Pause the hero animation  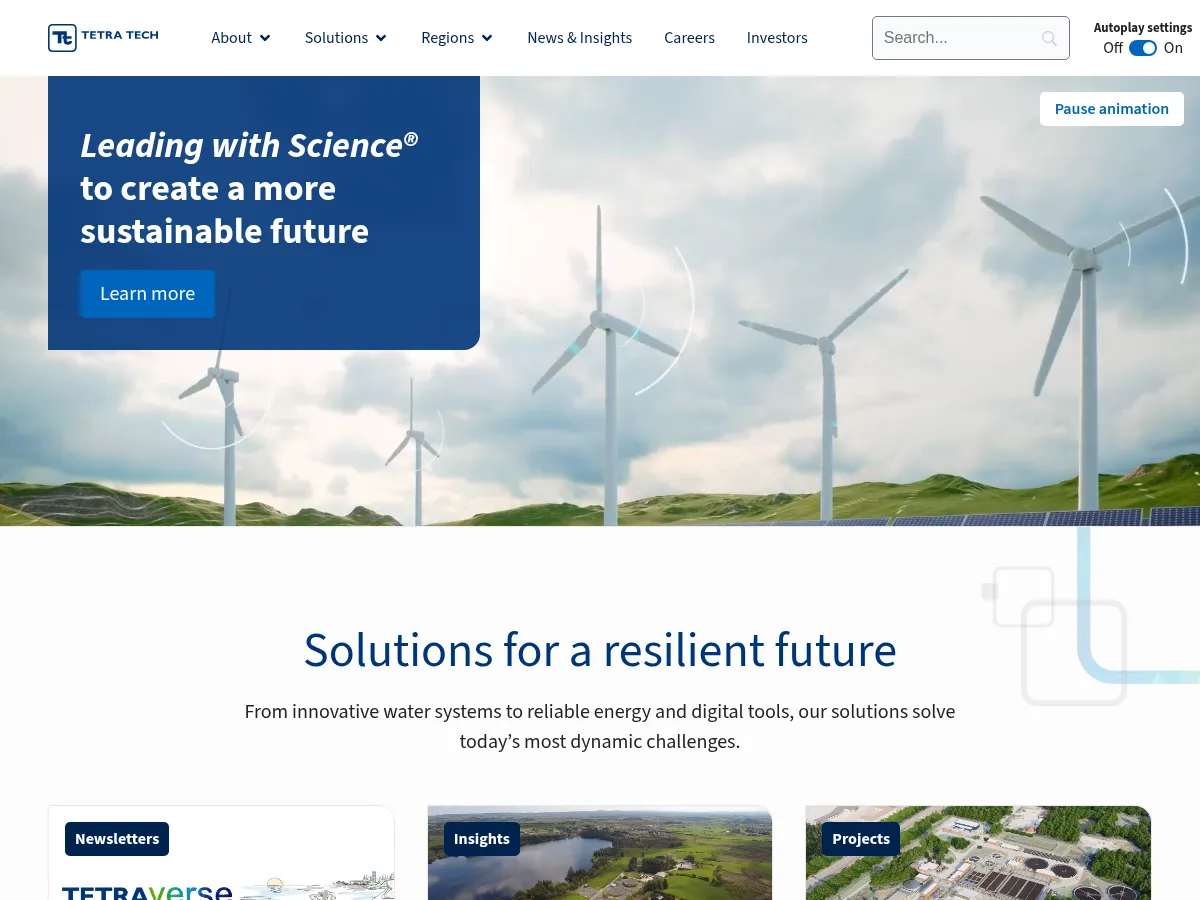pos(1111,109)
